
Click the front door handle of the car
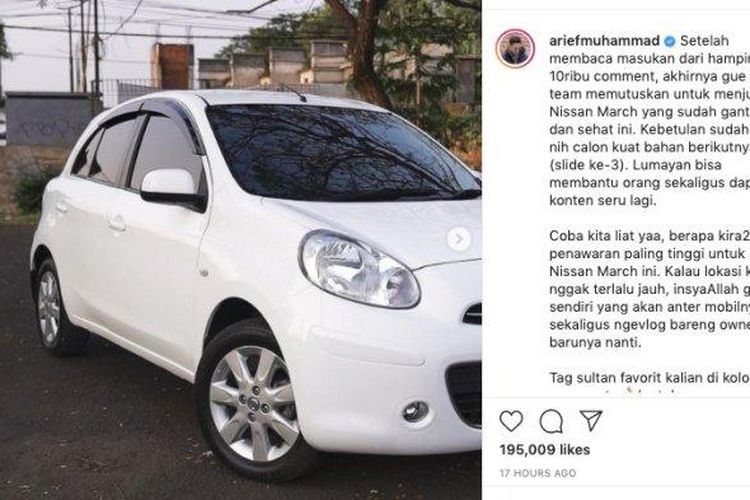point(117,223)
